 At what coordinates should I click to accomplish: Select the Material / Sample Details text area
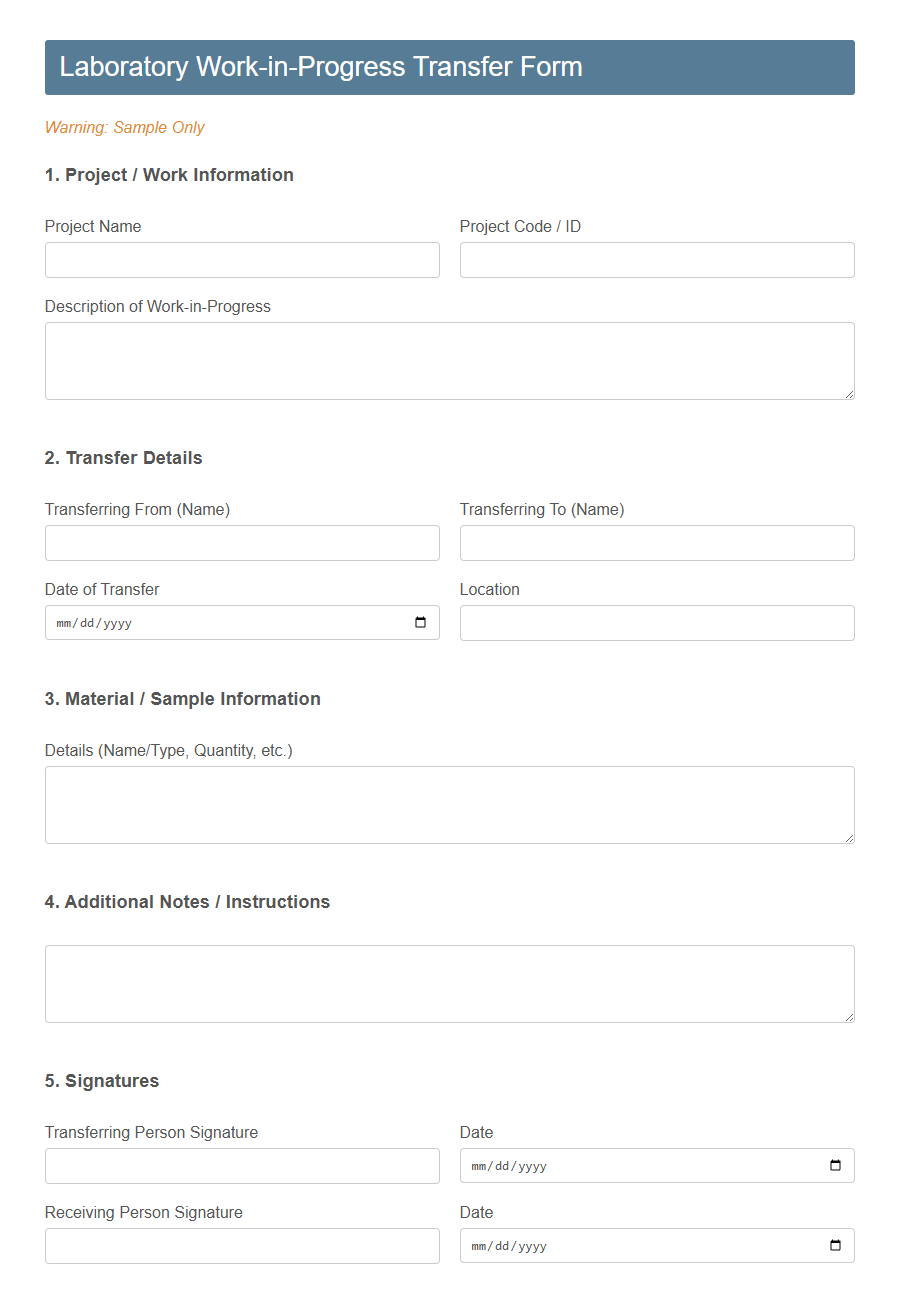tap(450, 804)
